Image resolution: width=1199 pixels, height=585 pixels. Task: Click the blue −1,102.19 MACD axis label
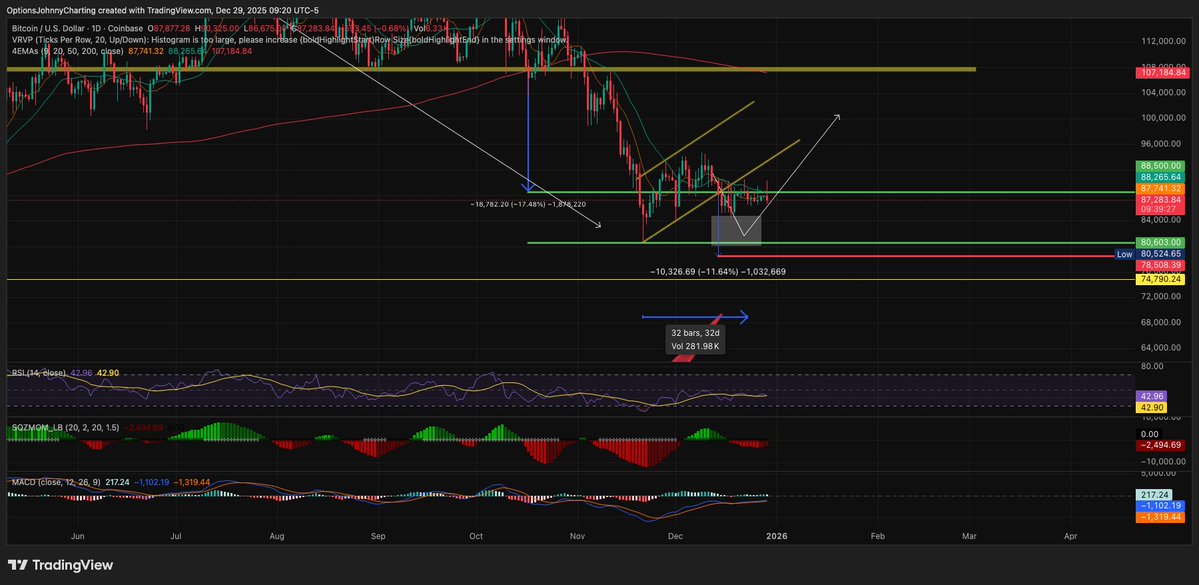(1161, 505)
